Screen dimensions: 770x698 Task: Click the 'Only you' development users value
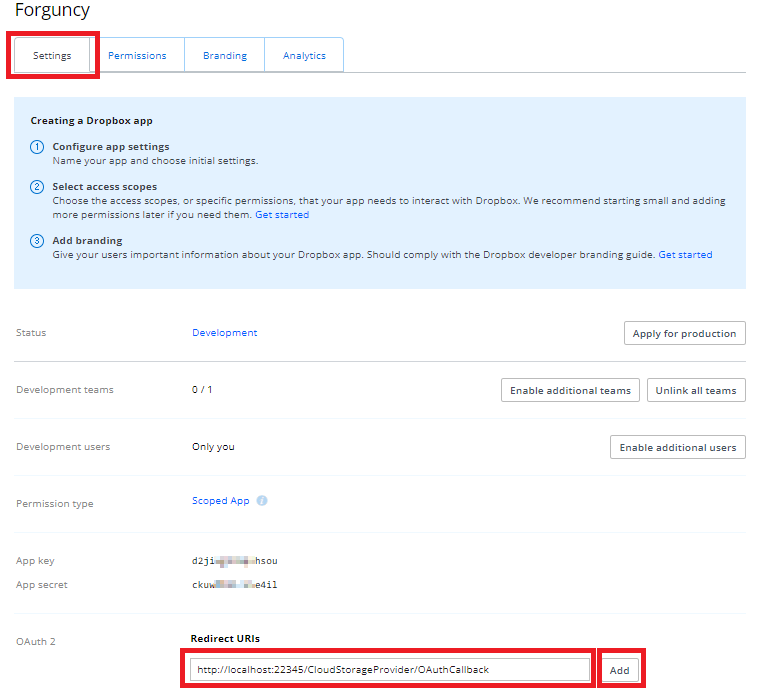[213, 447]
